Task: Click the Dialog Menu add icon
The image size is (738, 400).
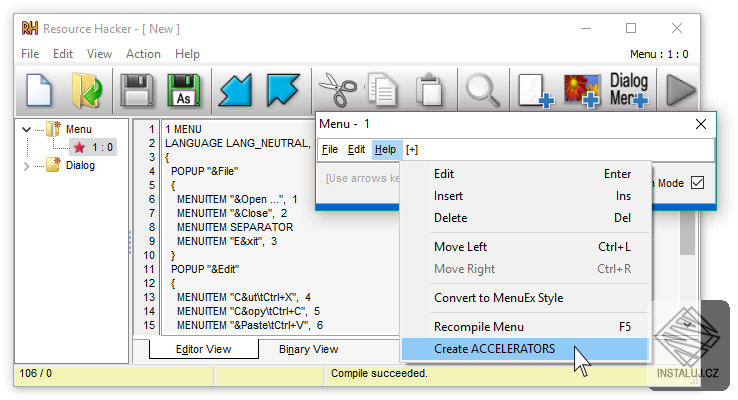Action: coord(629,89)
